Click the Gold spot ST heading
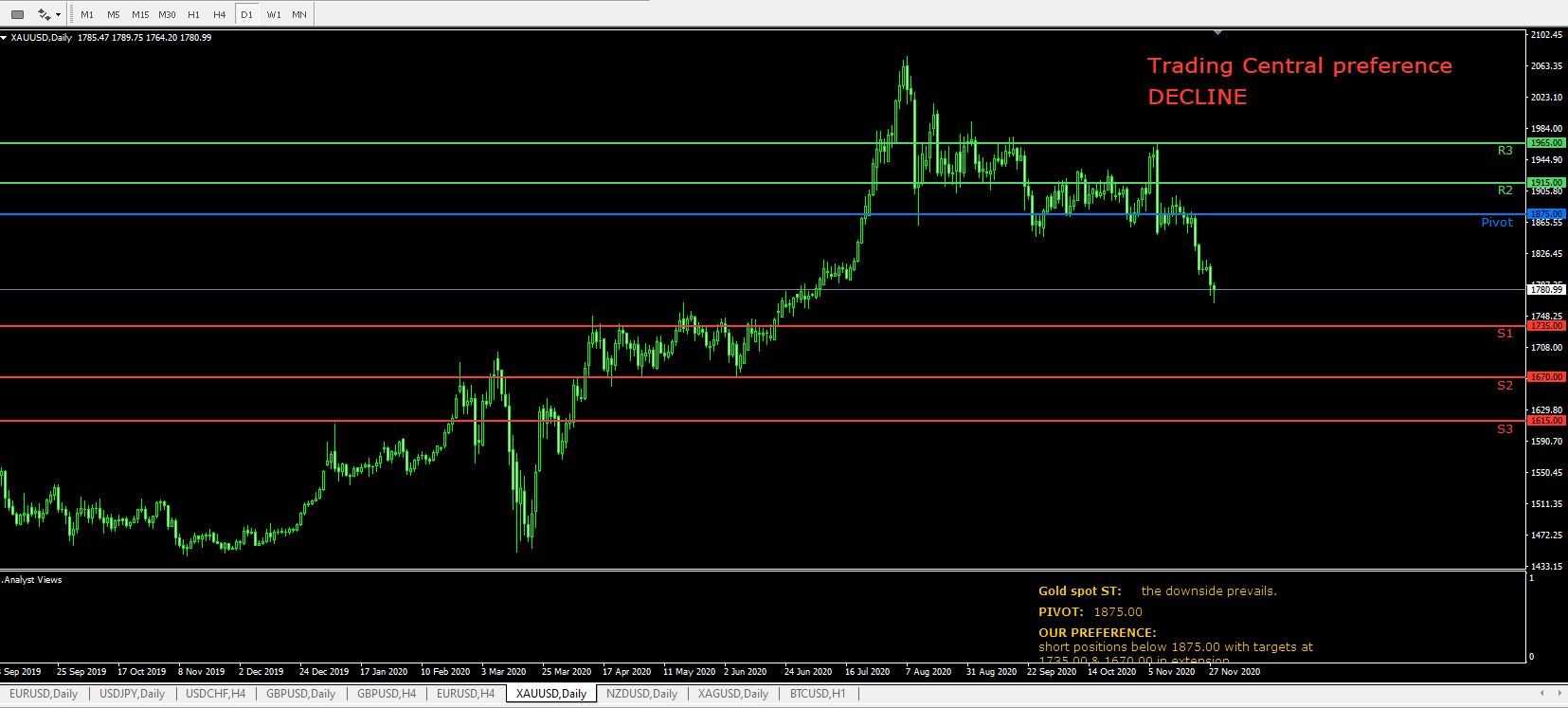Image resolution: width=1568 pixels, height=708 pixels. (1079, 591)
